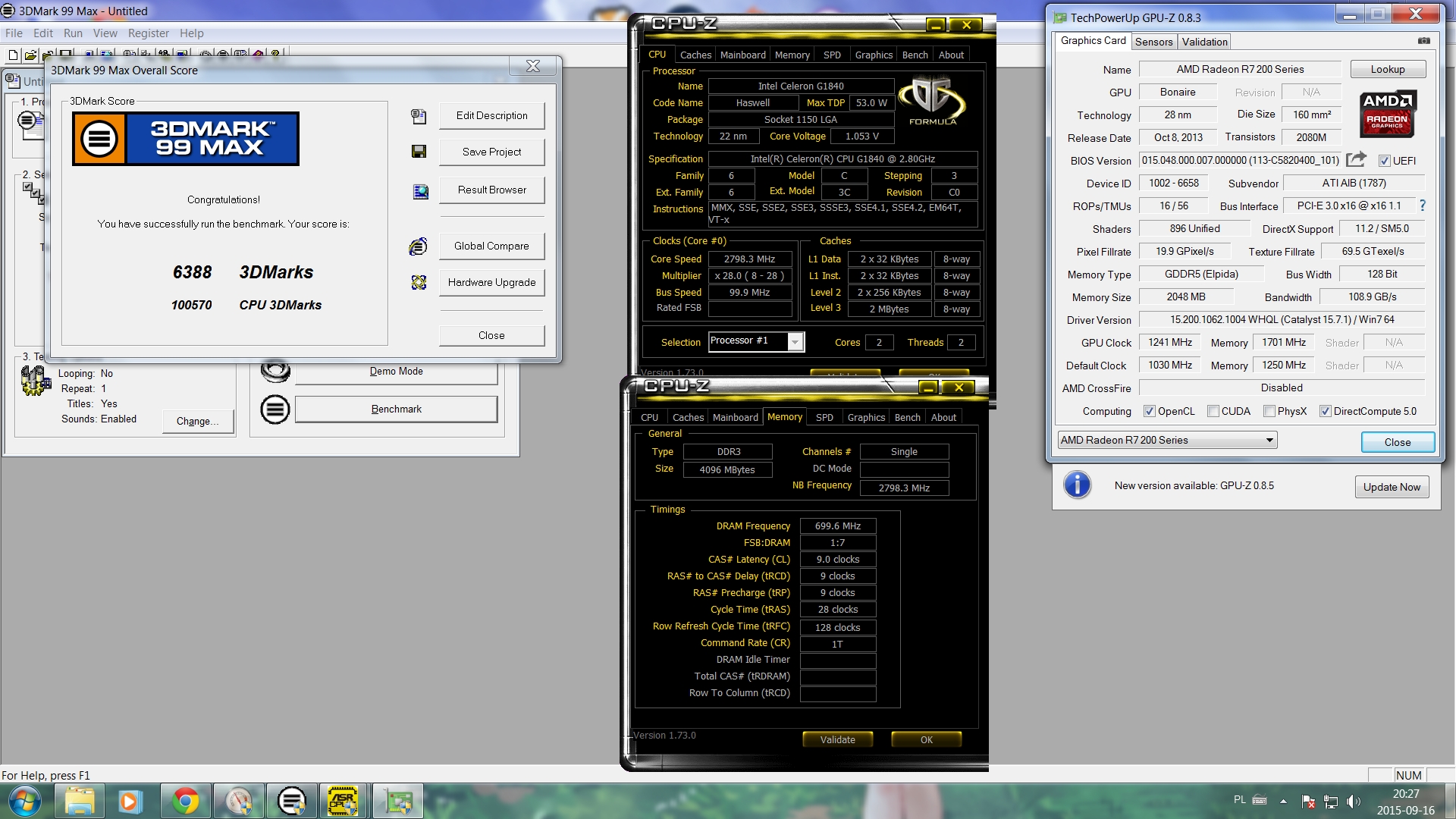1456x819 pixels.
Task: Open Google Chrome from the taskbar
Action: pyautogui.click(x=186, y=801)
